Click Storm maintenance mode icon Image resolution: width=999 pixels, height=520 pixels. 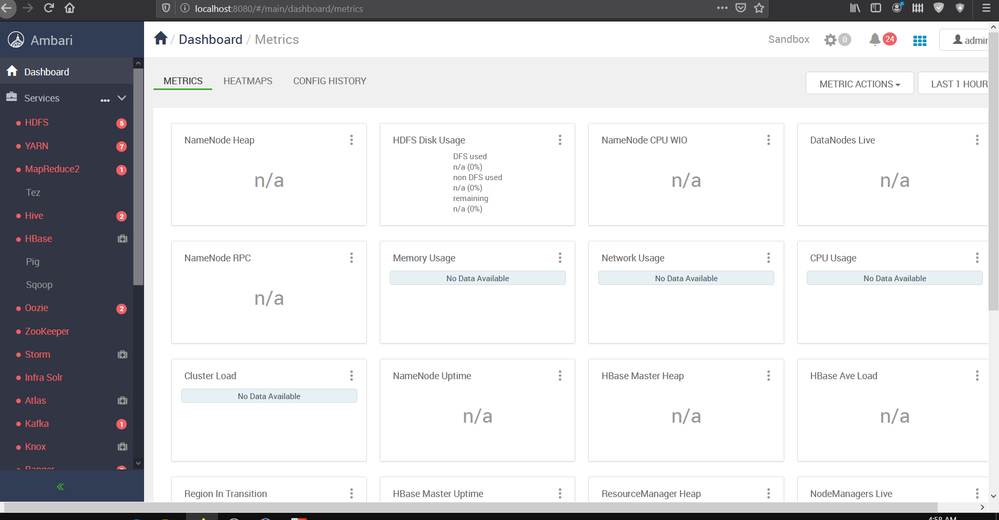[122, 354]
